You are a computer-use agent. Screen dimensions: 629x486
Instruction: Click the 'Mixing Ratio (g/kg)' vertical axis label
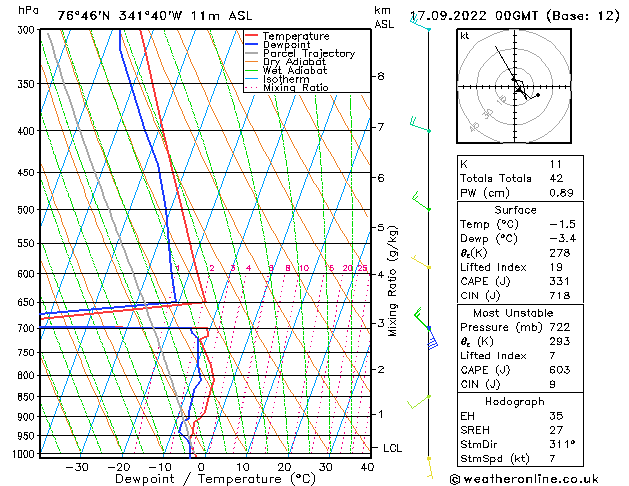coord(393,281)
